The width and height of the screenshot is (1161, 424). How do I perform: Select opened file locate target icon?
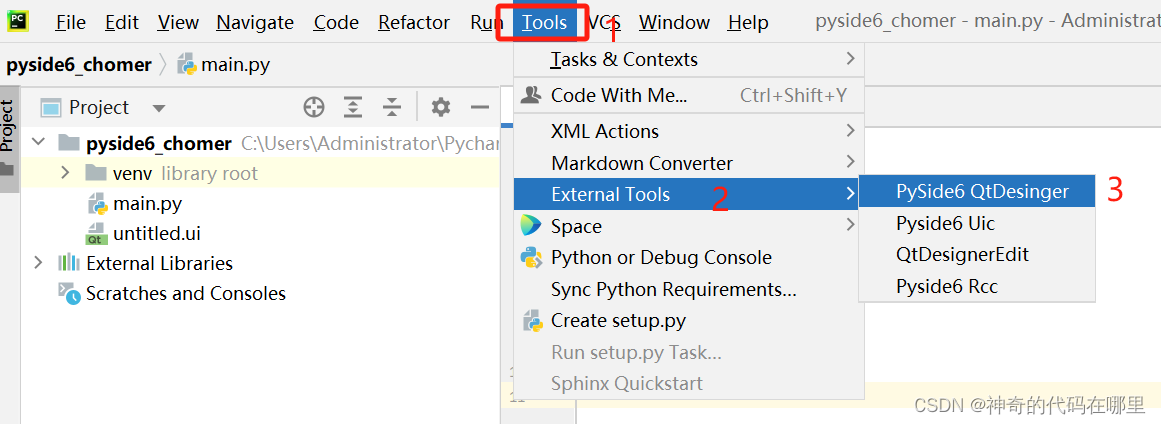[x=314, y=108]
